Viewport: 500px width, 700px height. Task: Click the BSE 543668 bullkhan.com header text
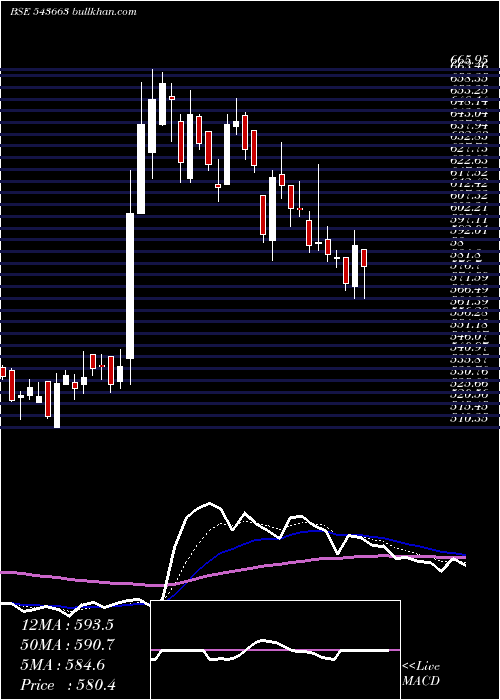tap(73, 12)
